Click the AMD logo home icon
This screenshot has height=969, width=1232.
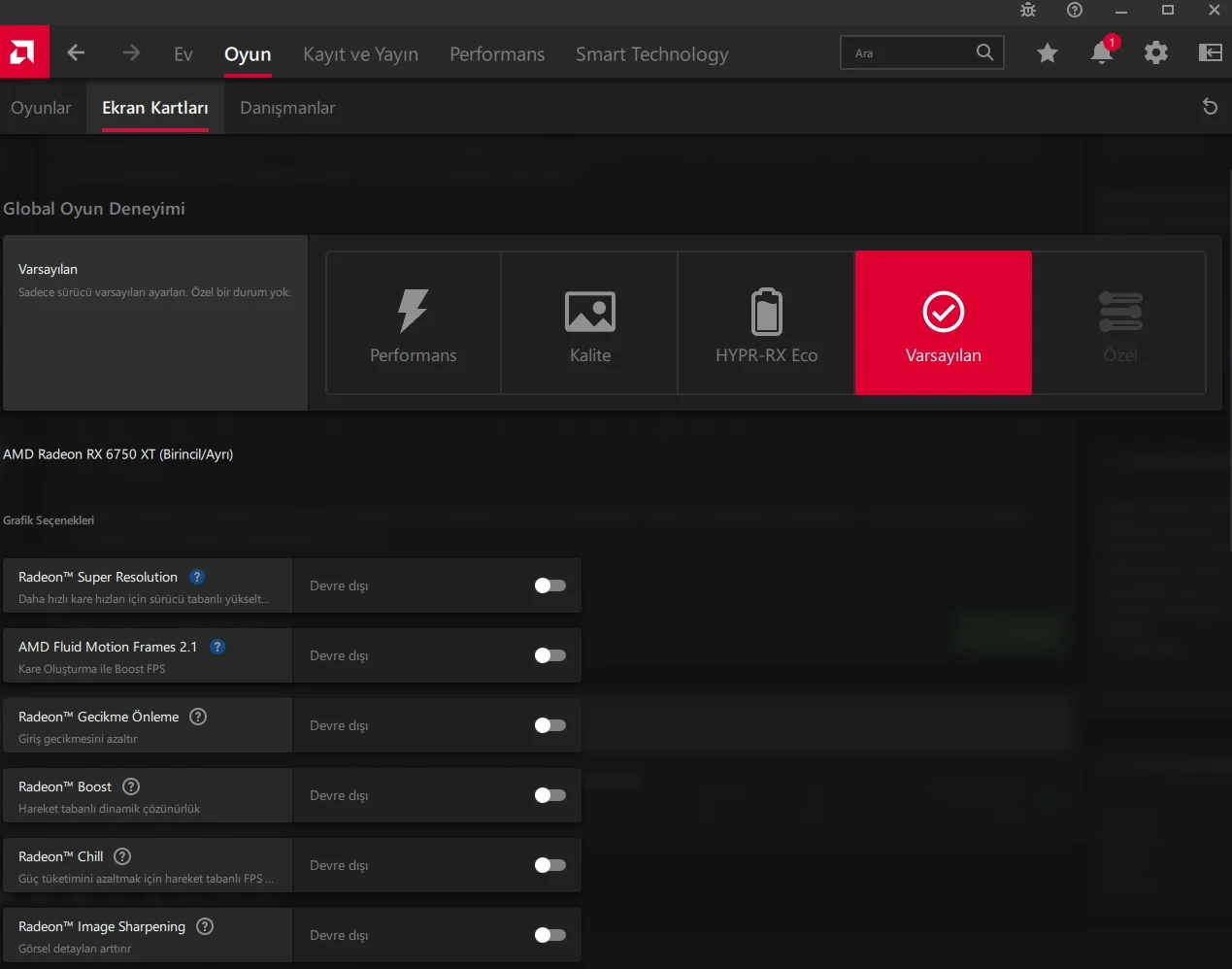[x=23, y=52]
